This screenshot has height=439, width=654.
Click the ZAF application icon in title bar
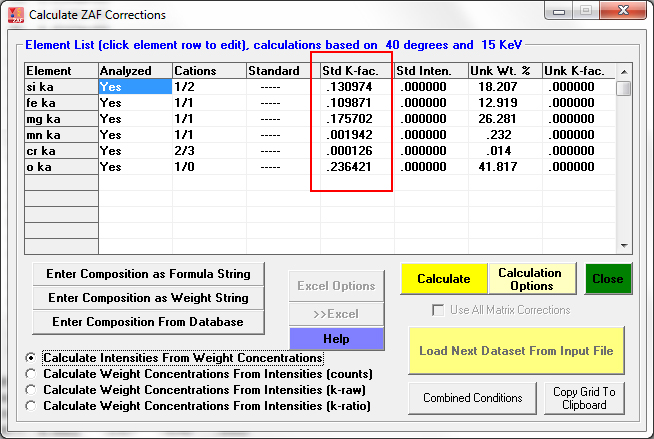pos(14,15)
